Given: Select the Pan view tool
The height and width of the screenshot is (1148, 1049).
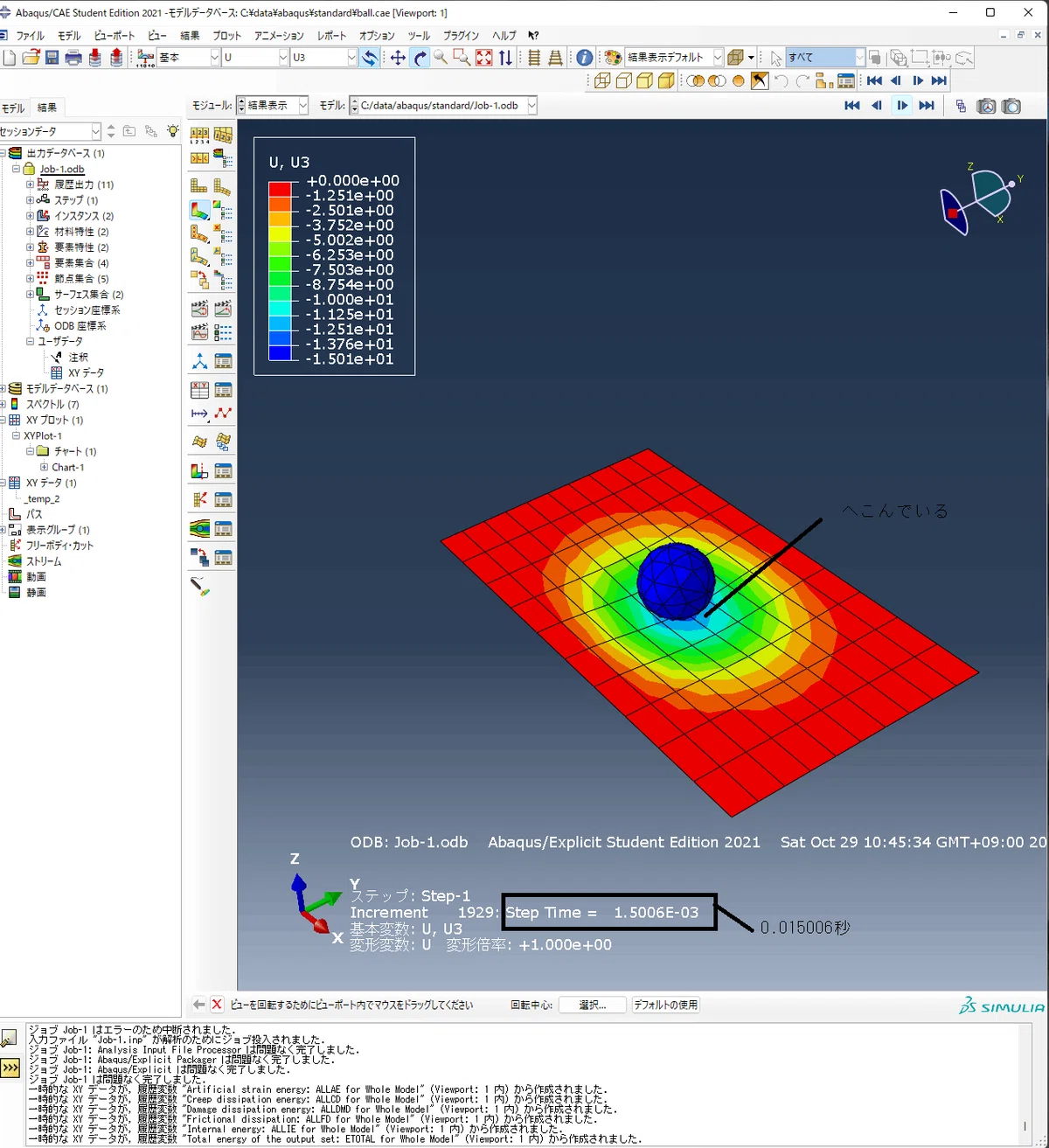Looking at the screenshot, I should tap(398, 58).
